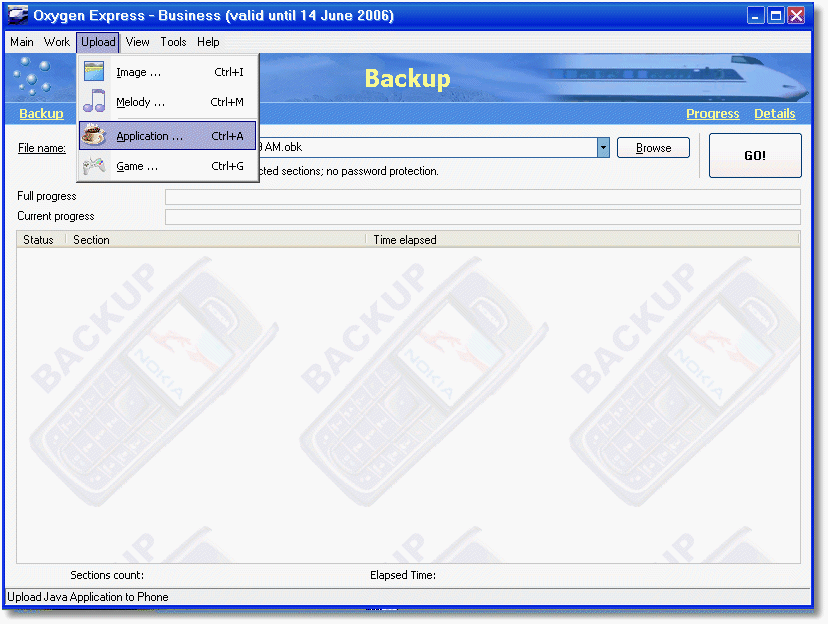The image size is (828, 624).
Task: Click the Elapsed Time: label
Action: point(403,575)
